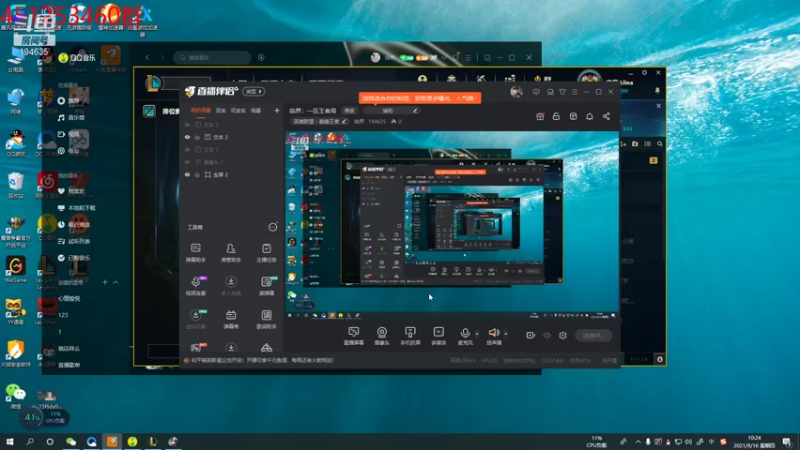Open the 视频连麦 tool
The image size is (800, 450).
click(x=195, y=286)
